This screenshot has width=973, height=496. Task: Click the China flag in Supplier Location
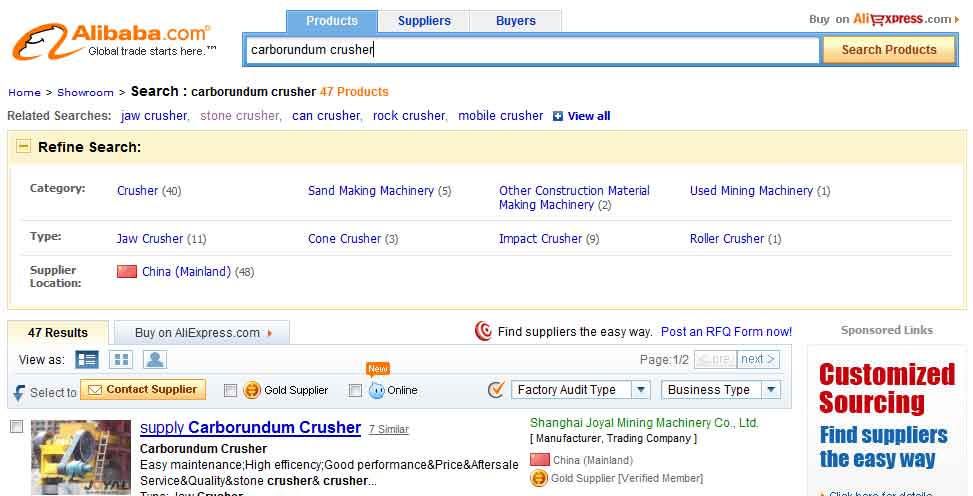point(127,272)
